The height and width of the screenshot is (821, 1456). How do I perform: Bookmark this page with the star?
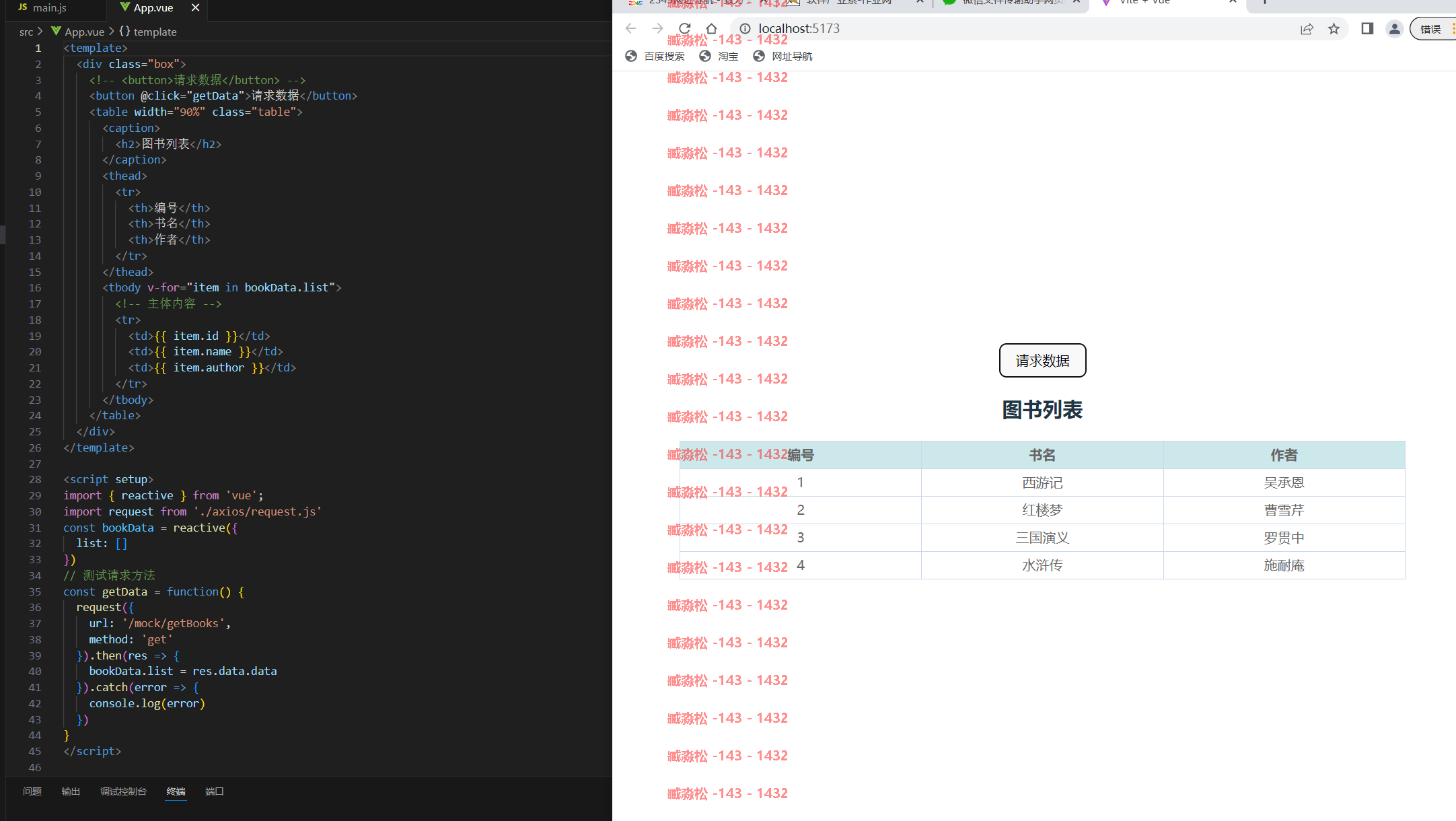coord(1334,28)
